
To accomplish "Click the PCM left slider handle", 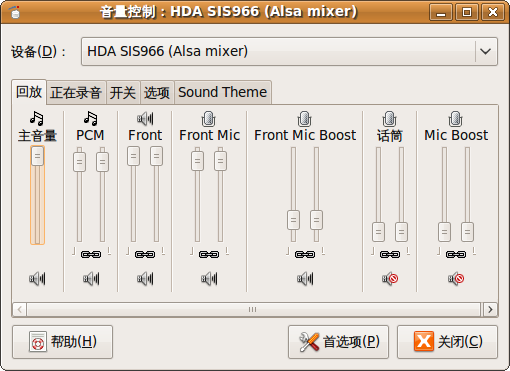I will [79, 162].
